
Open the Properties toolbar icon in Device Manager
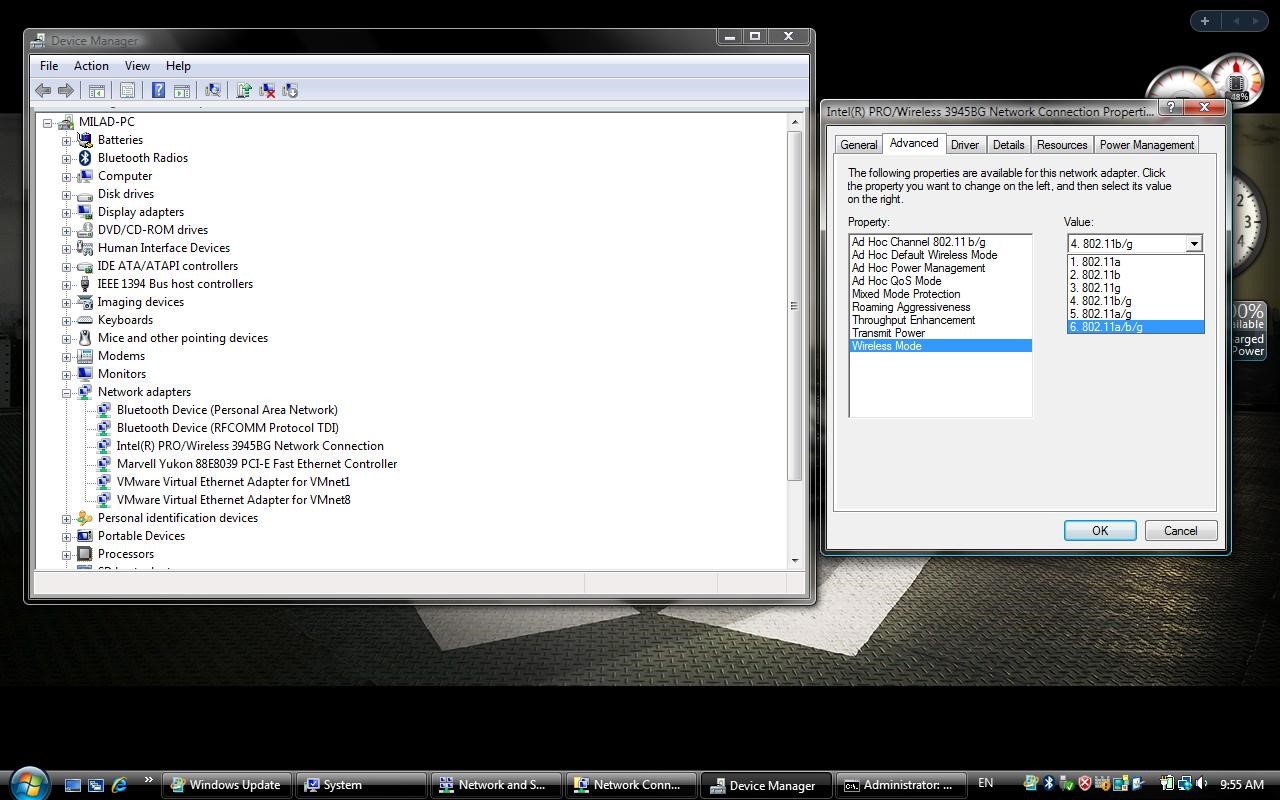(x=127, y=91)
